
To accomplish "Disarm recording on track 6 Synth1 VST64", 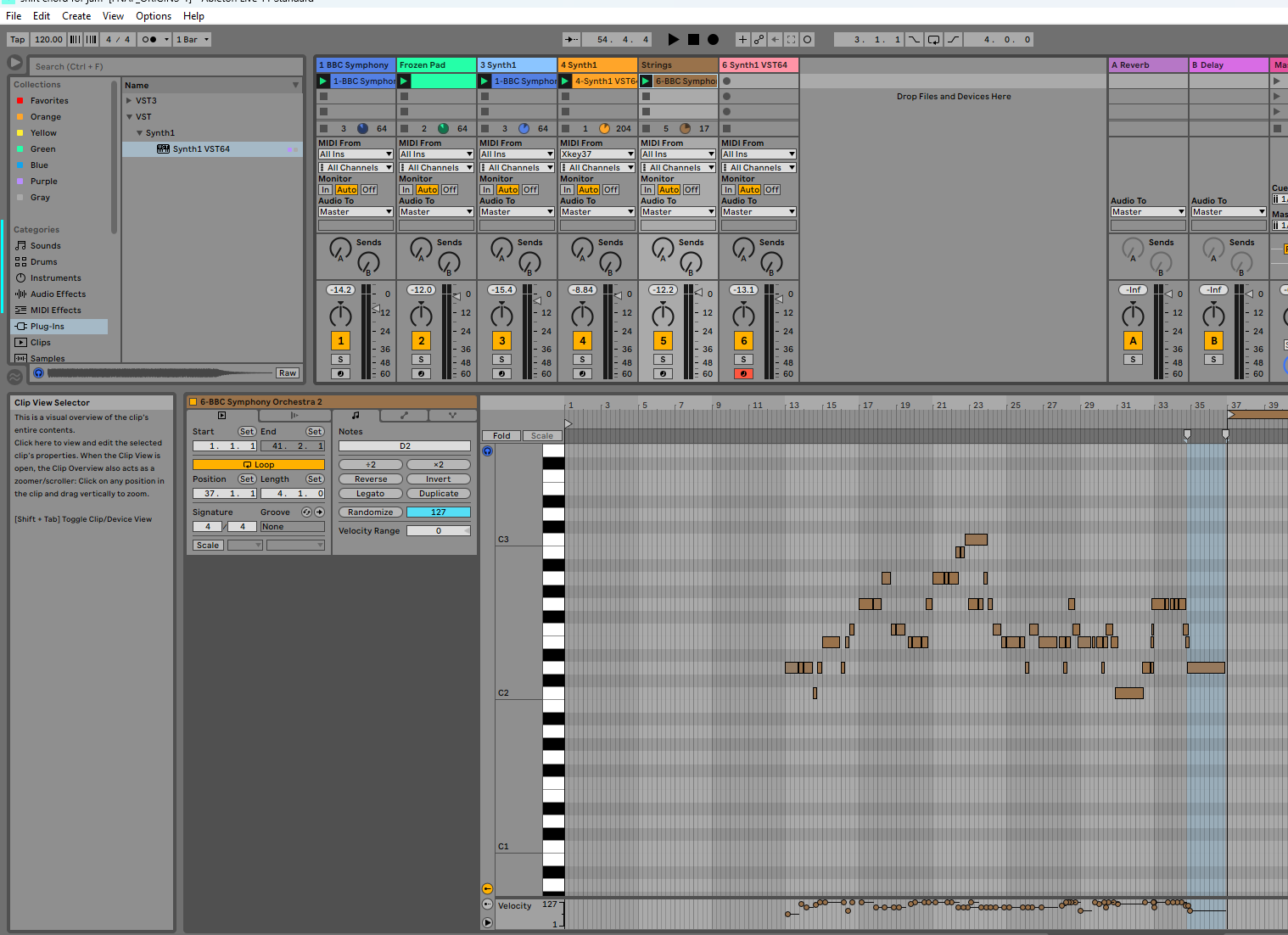I will pos(743,373).
